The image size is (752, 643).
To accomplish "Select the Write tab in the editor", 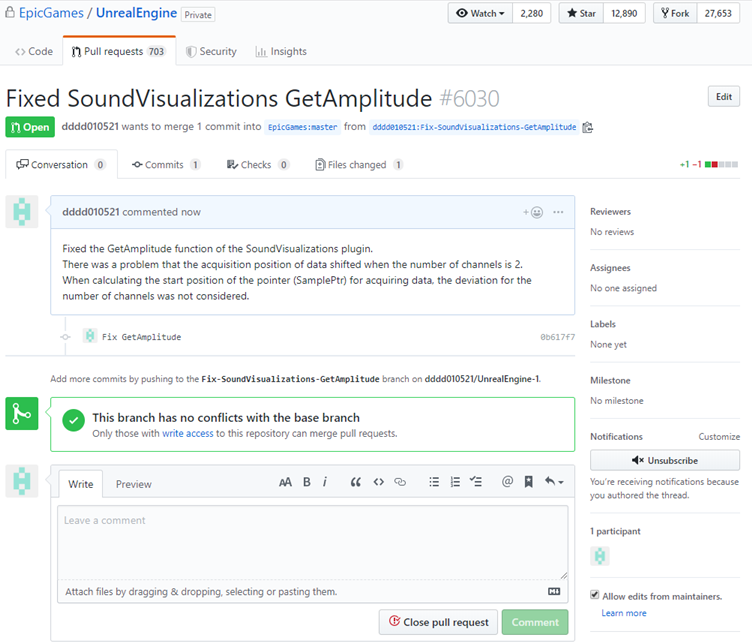I will point(81,484).
